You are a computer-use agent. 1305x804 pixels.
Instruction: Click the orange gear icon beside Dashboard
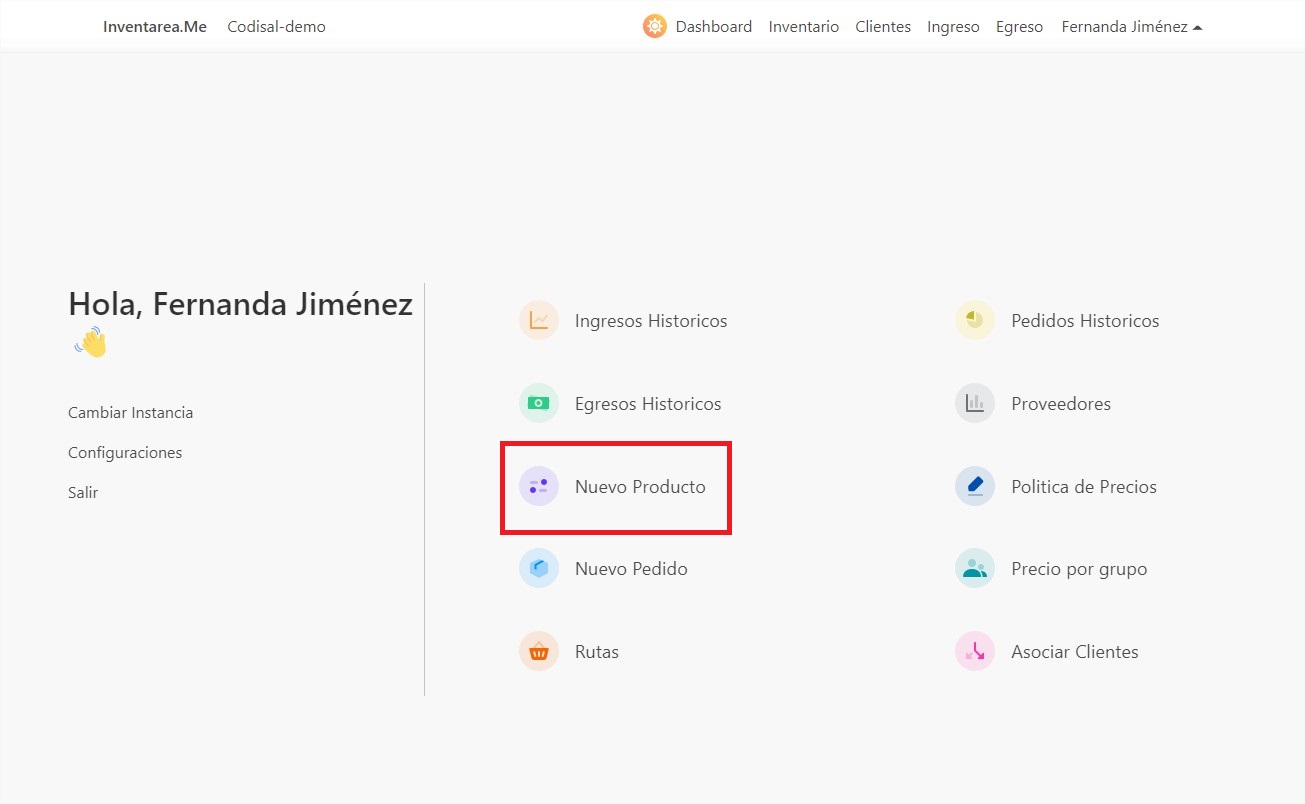coord(654,26)
